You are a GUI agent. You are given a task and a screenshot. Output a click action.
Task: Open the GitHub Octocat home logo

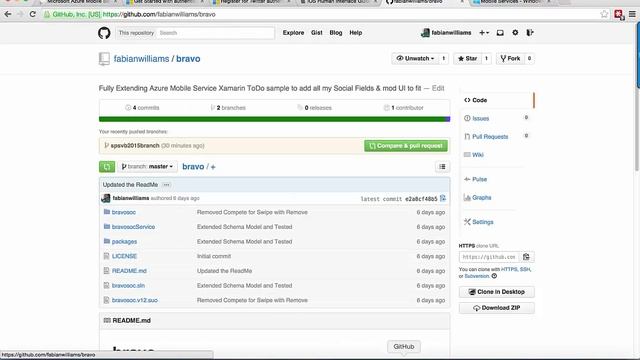tap(104, 33)
